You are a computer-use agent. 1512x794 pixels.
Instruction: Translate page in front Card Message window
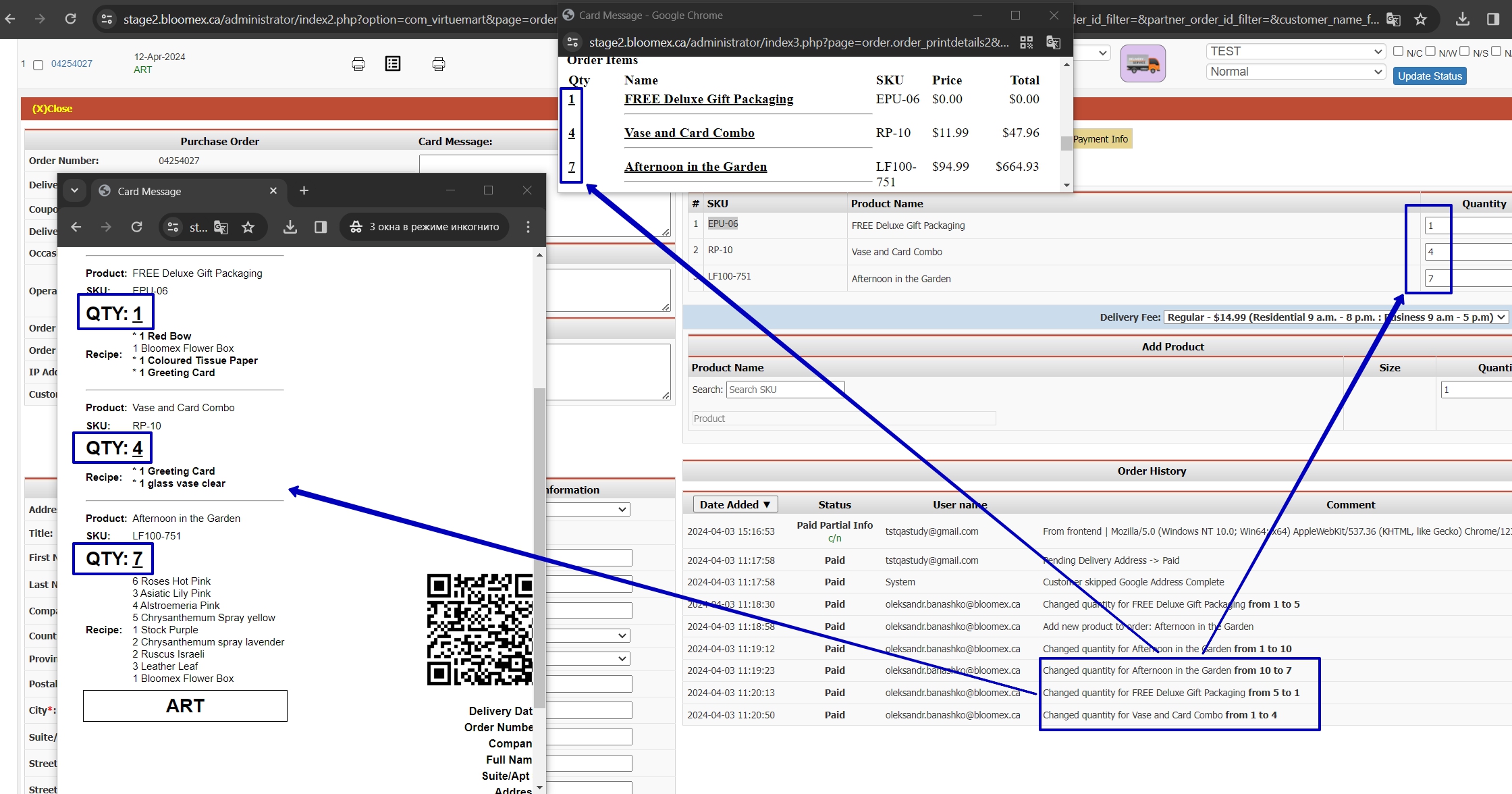click(x=221, y=227)
